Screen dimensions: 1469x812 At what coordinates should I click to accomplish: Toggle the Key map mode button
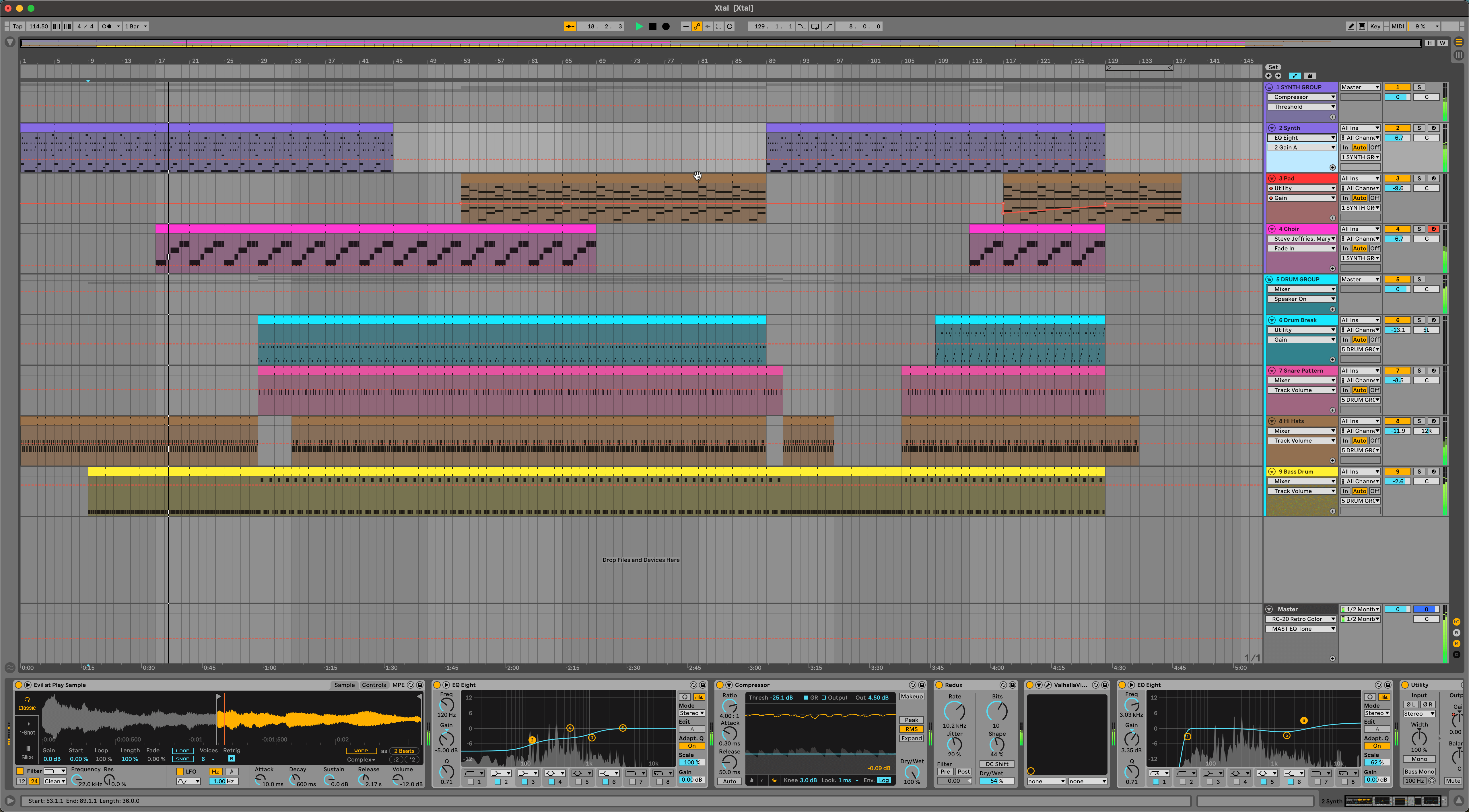[1375, 26]
